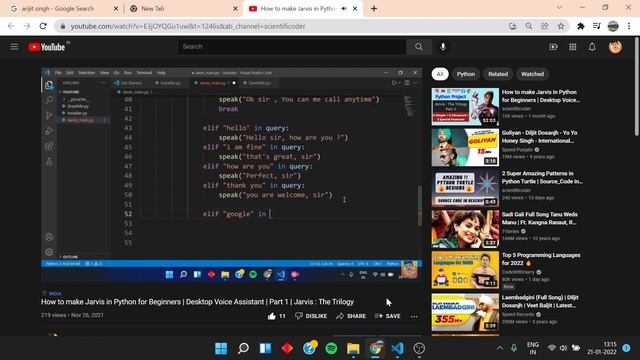Screen dimensions: 640x360
Task: Open the notifications bell
Action: [592, 47]
